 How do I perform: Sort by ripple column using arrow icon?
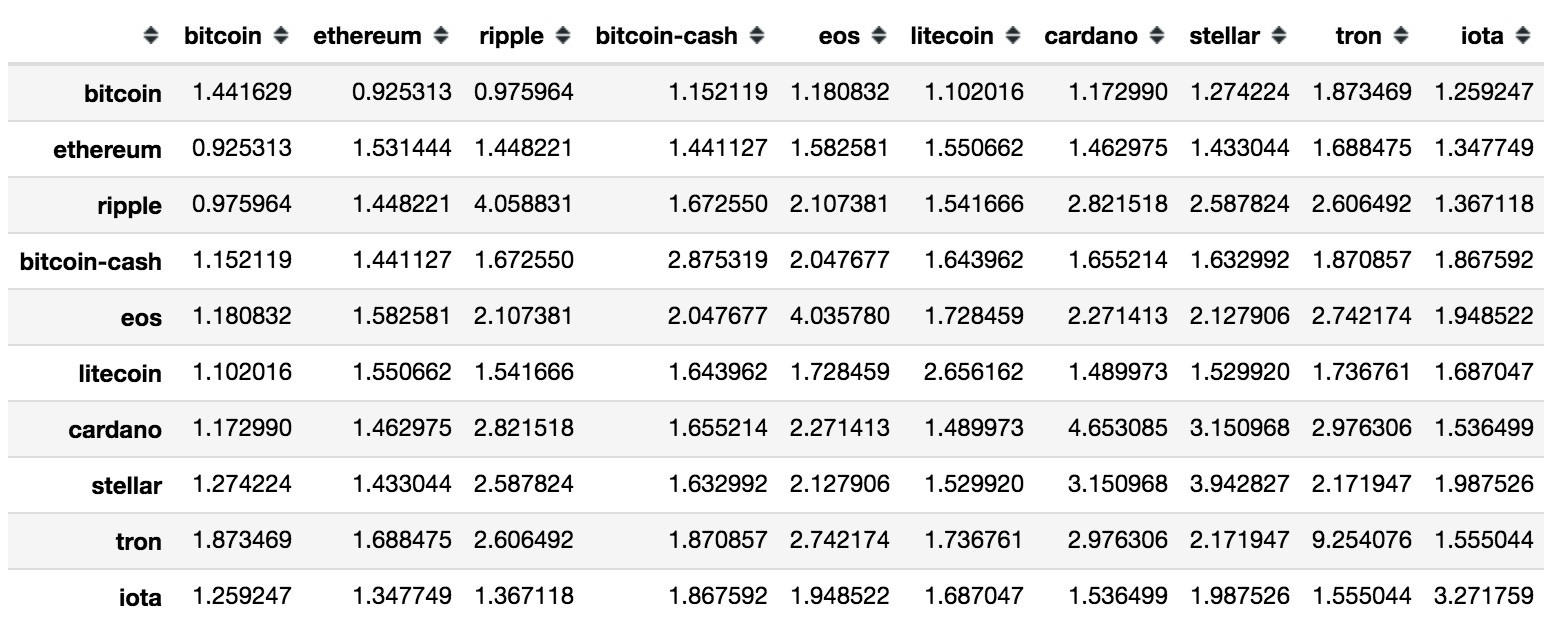[x=563, y=36]
